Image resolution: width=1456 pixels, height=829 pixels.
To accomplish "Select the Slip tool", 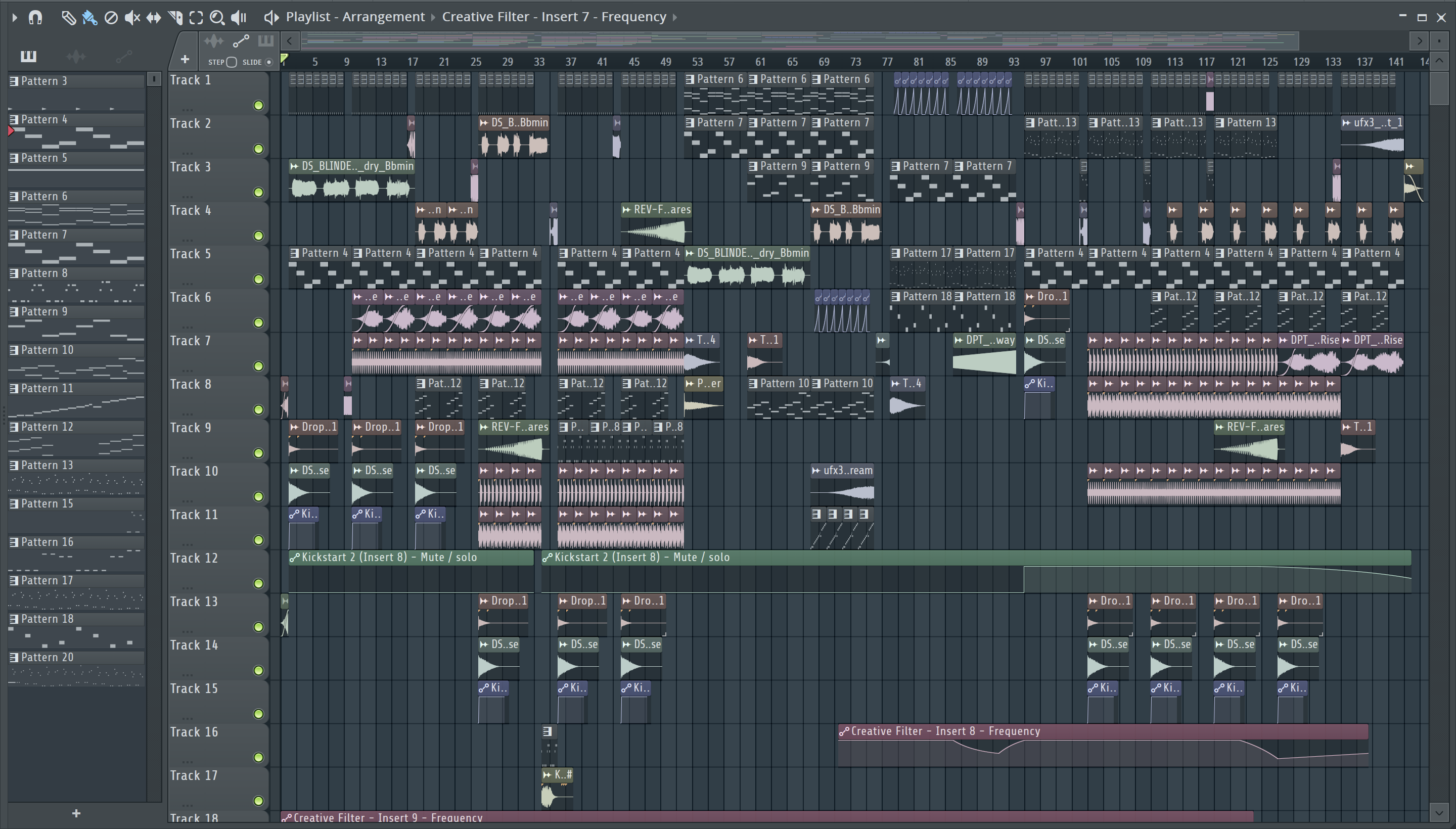I will click(x=154, y=18).
